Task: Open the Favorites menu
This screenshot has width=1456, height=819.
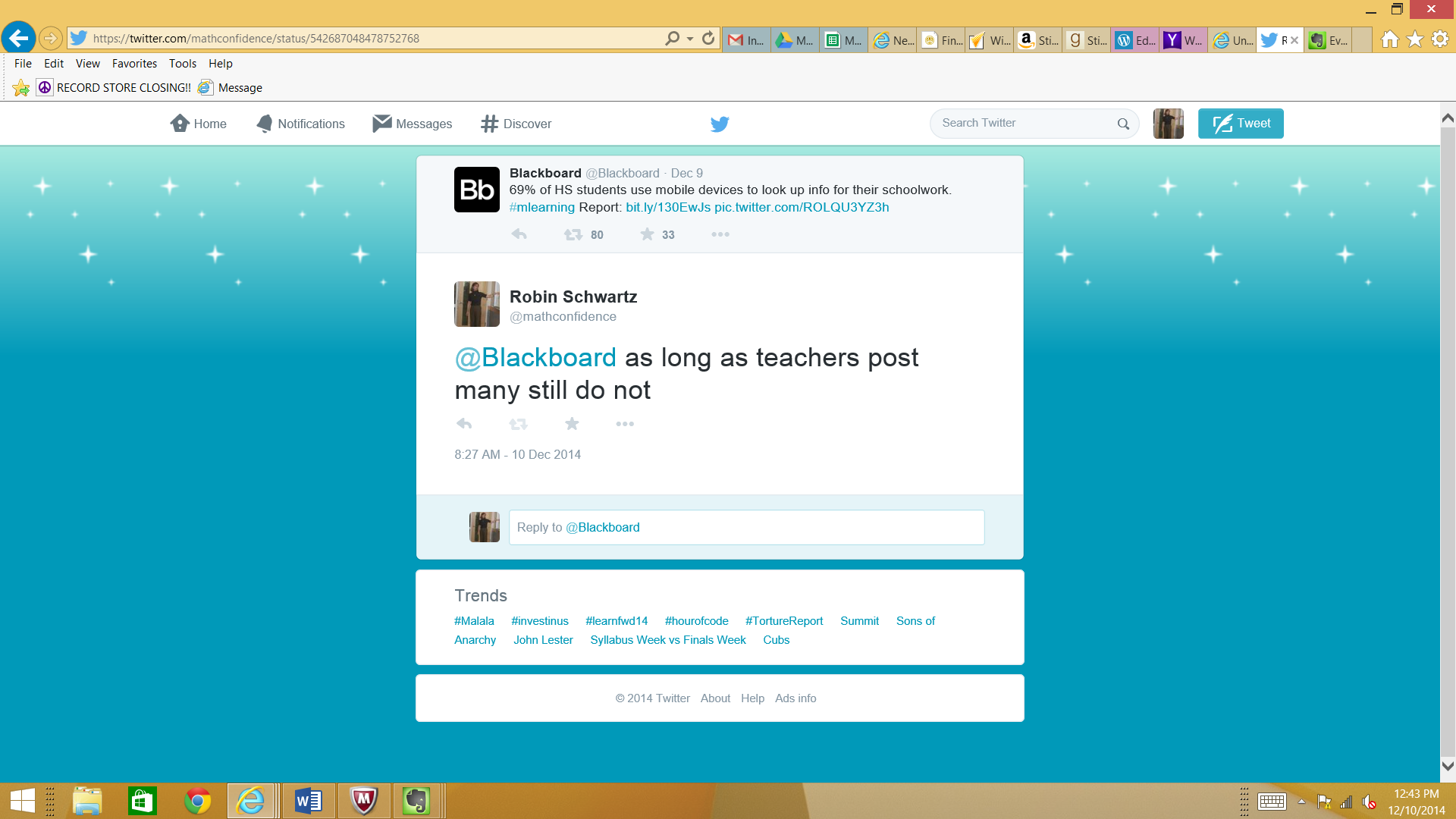Action: (x=134, y=64)
